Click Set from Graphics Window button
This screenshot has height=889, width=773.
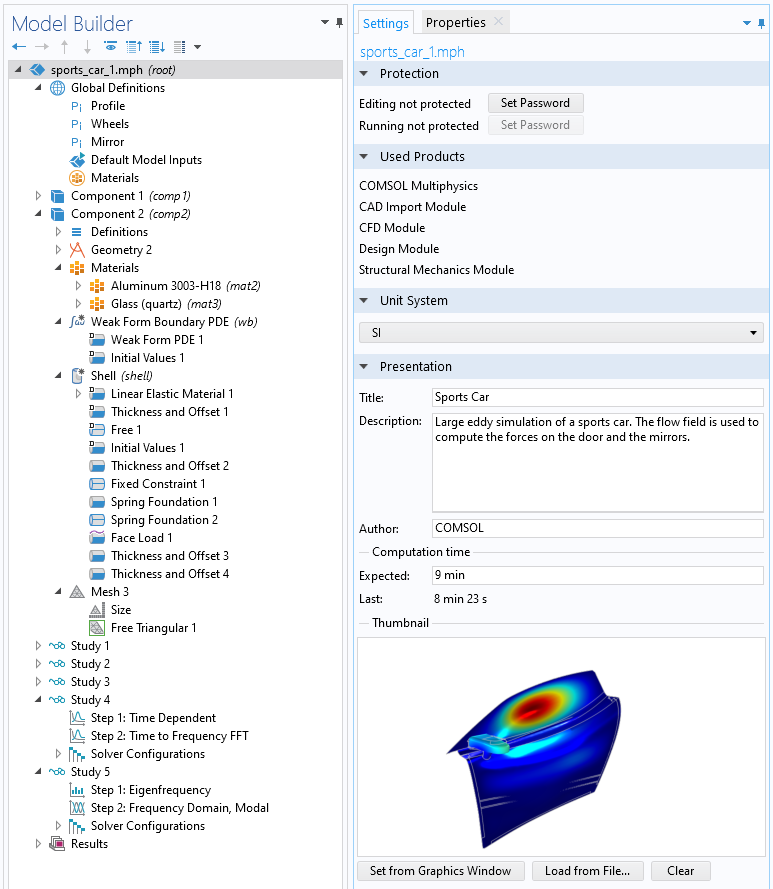point(441,871)
